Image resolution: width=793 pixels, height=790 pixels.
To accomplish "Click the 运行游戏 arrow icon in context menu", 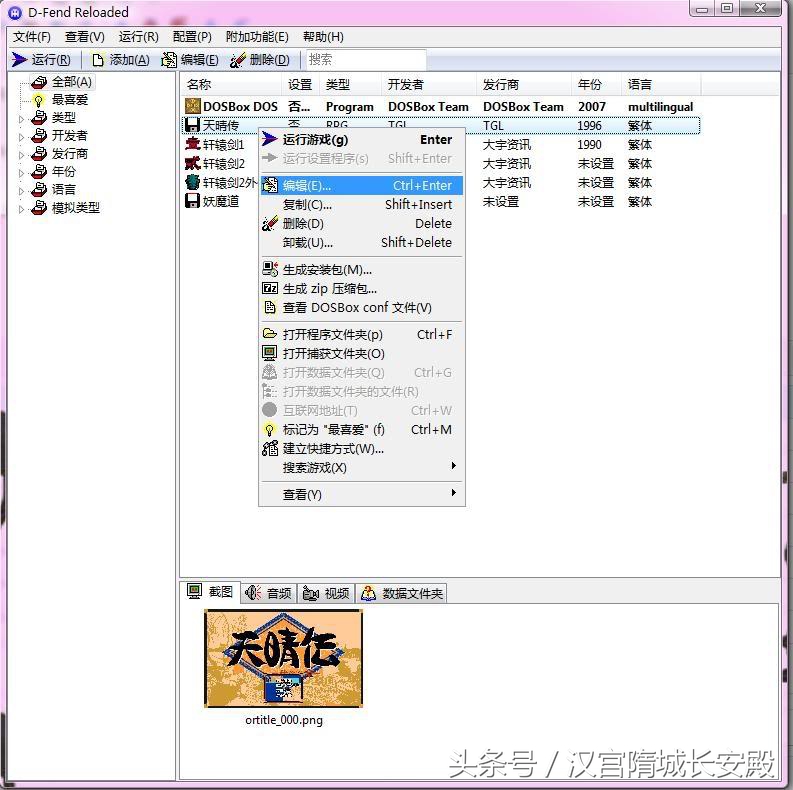I will [x=270, y=139].
